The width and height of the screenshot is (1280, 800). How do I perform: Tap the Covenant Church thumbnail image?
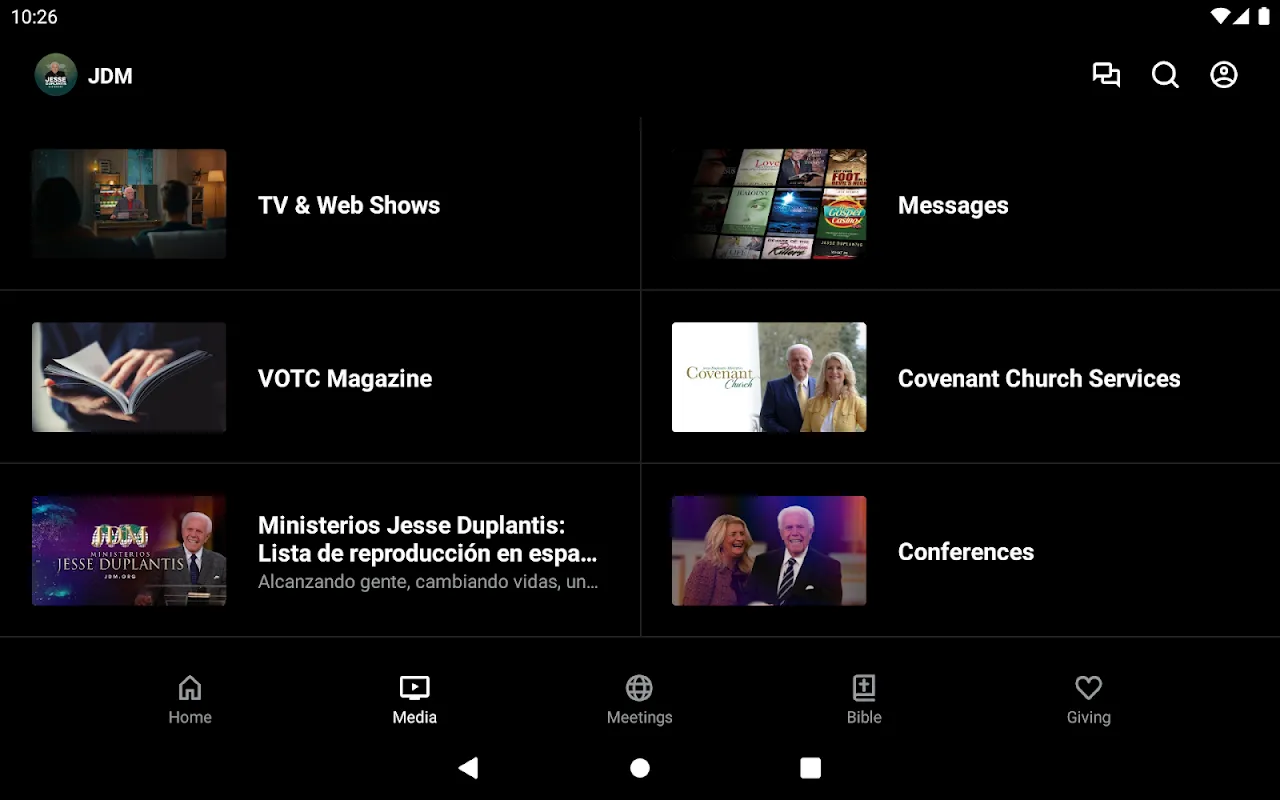pos(769,377)
